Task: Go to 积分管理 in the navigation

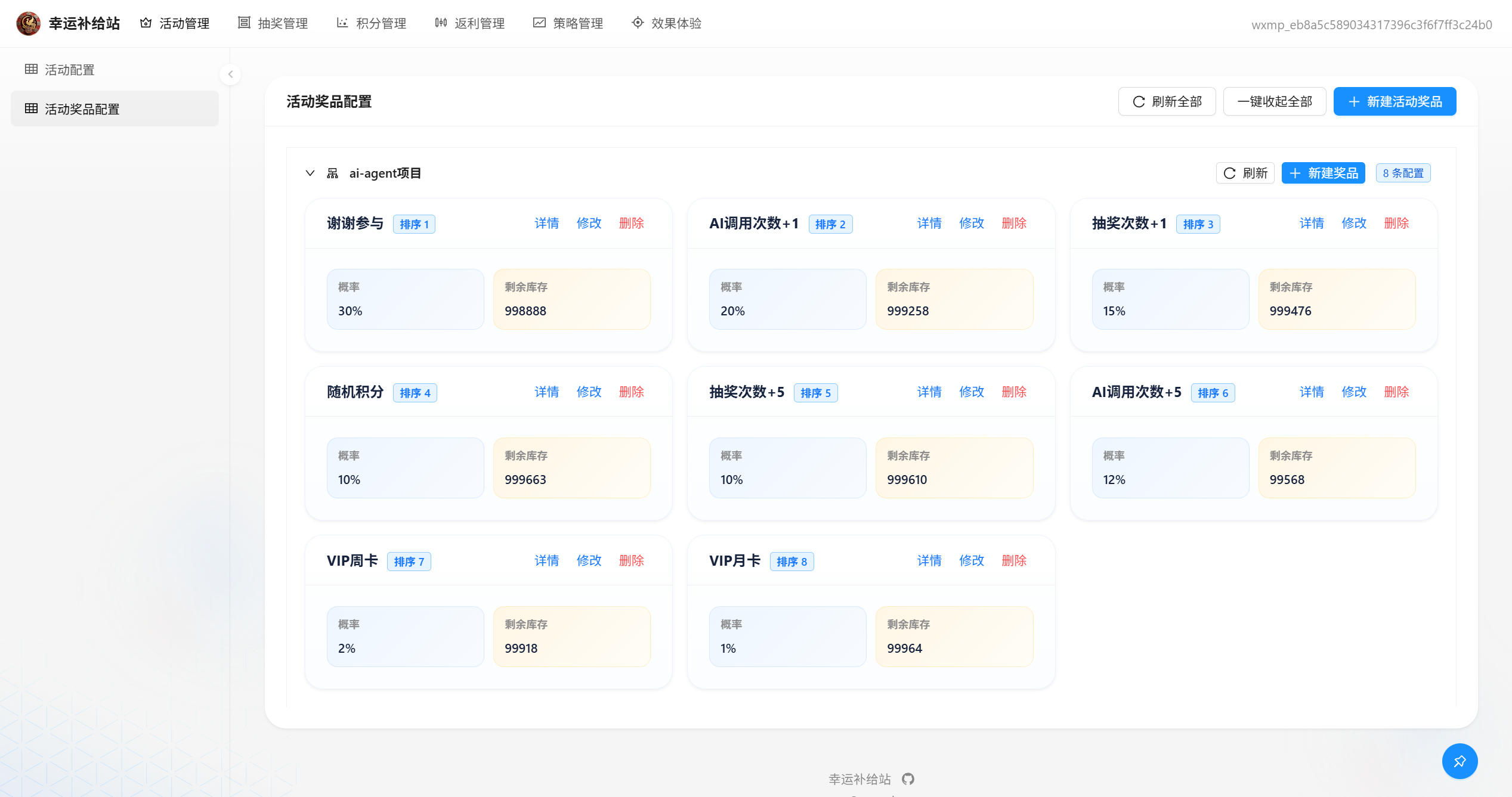Action: click(371, 23)
